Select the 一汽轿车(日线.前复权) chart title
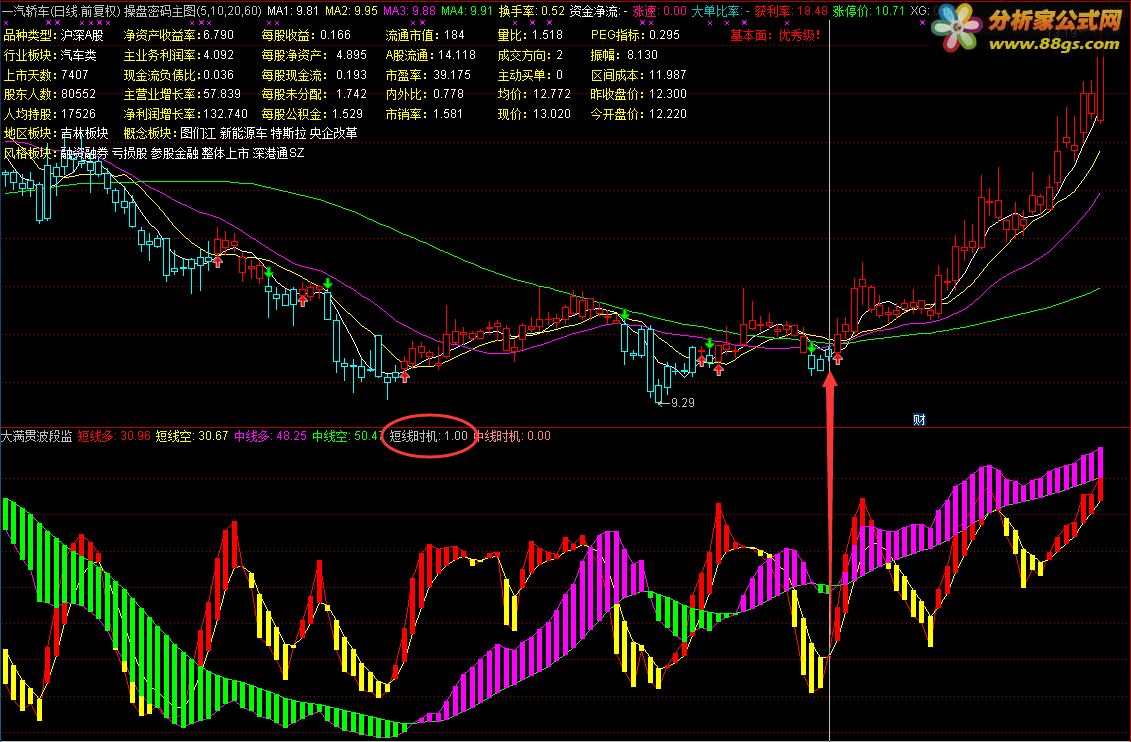 [x=61, y=11]
